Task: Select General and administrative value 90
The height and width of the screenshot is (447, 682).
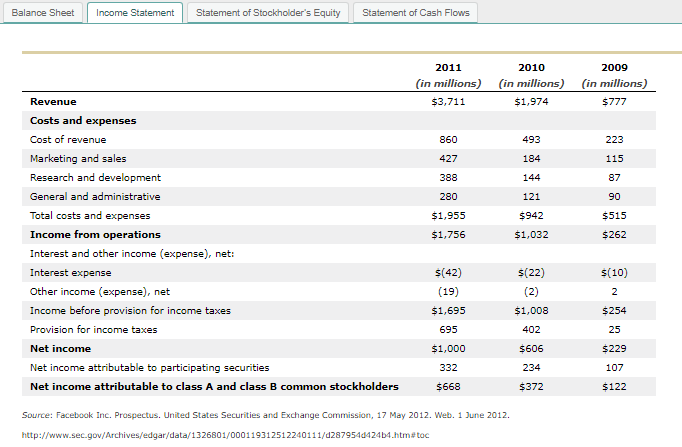Action: 614,197
